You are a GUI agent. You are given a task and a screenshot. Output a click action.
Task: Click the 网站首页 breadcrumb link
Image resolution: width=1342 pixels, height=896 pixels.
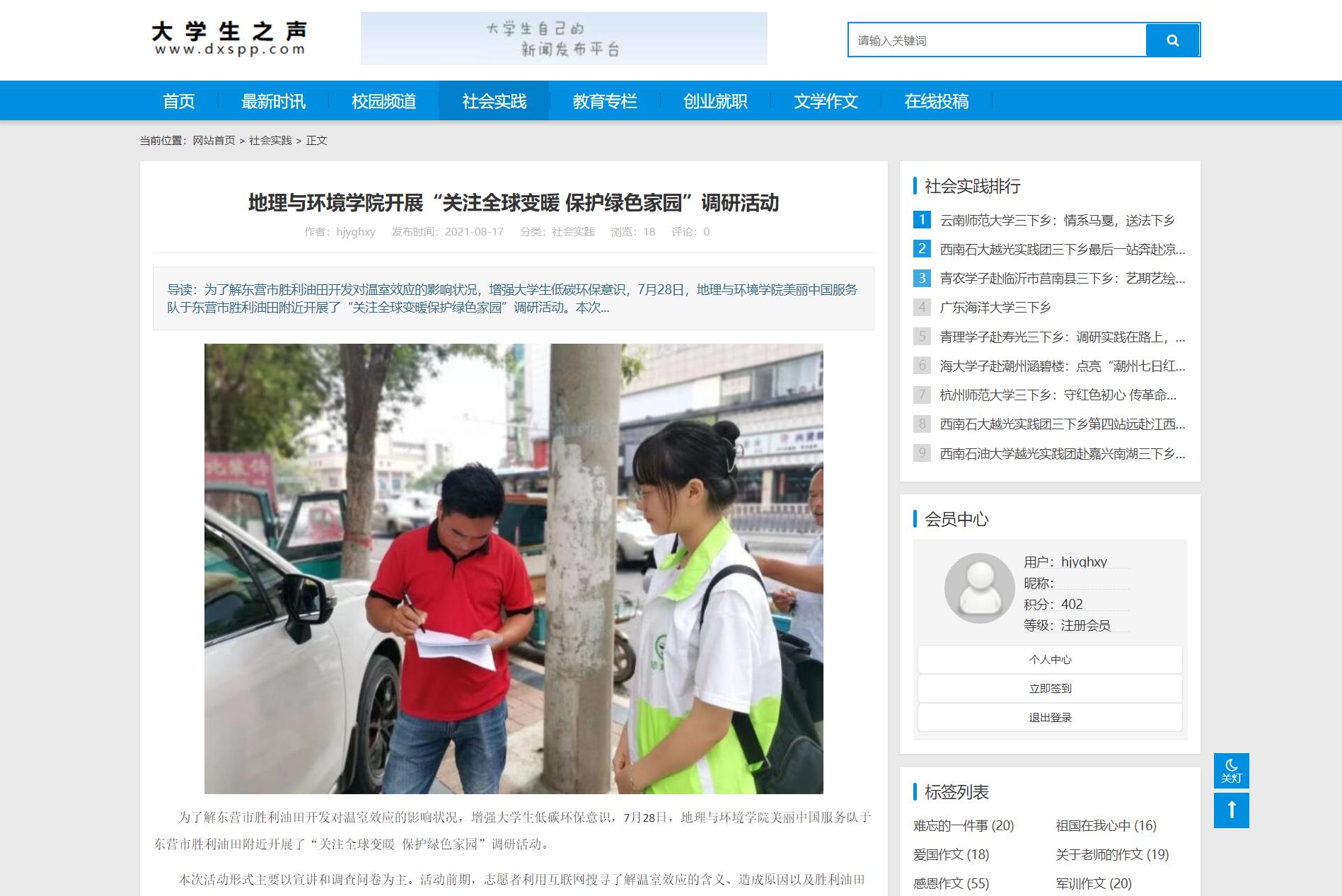point(214,141)
